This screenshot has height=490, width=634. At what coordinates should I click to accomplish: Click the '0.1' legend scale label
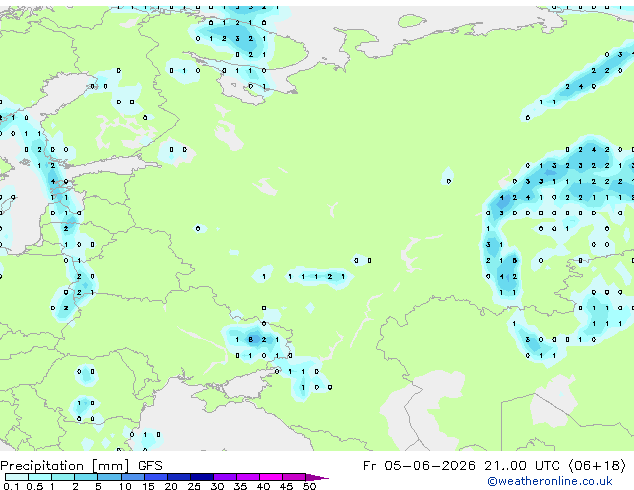(10, 486)
